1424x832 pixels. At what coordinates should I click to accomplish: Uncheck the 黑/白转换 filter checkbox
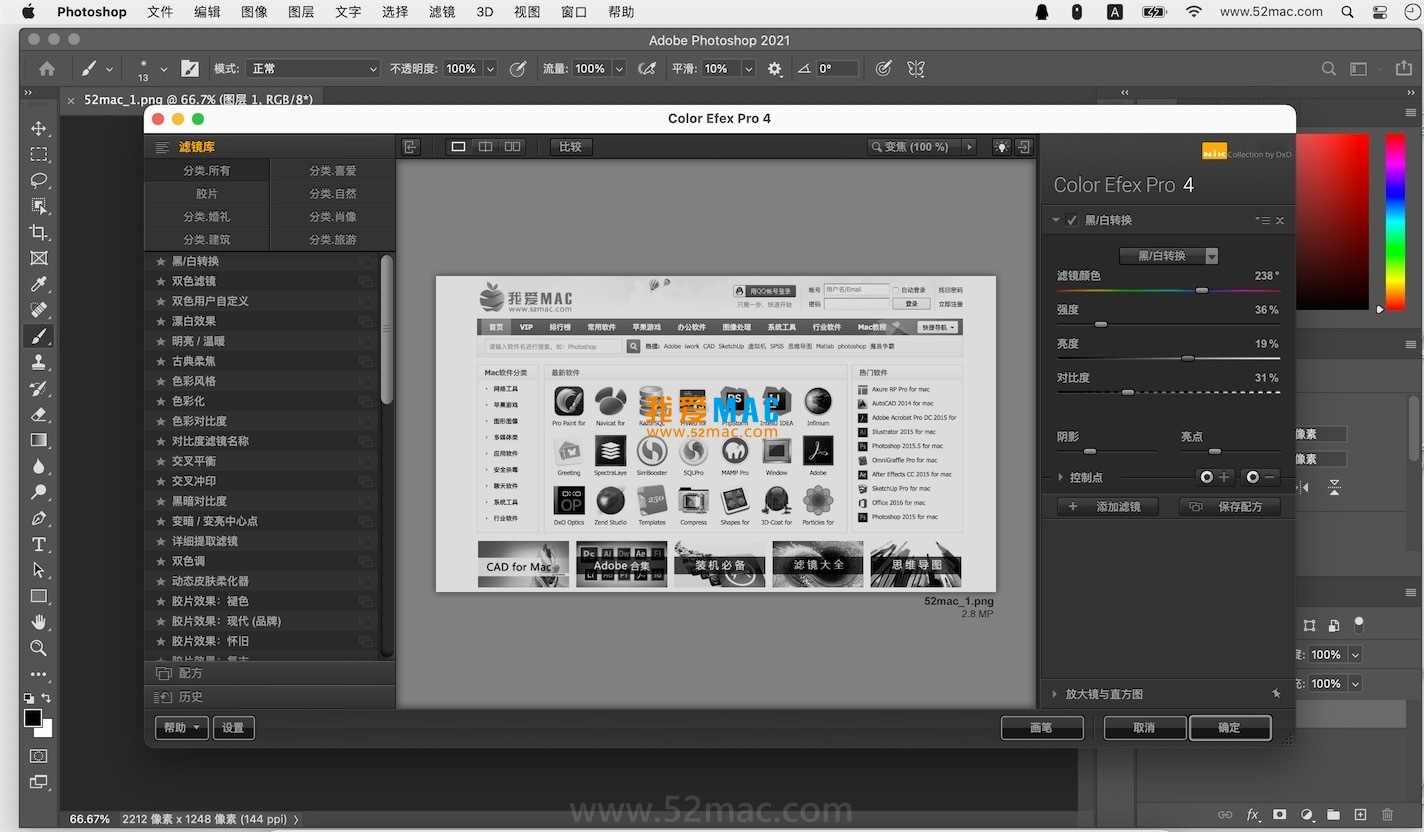coord(1072,220)
